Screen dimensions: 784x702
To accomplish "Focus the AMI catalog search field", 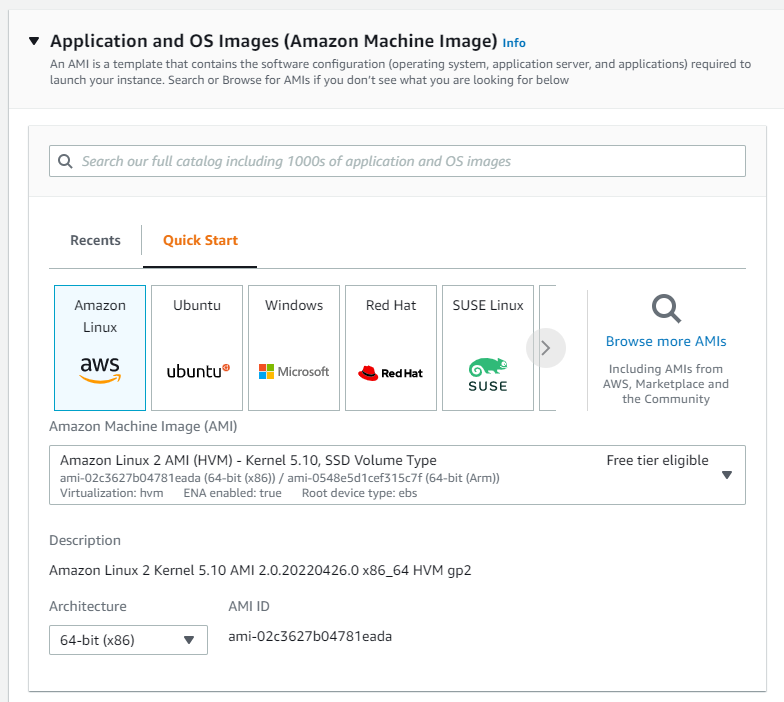I will point(397,161).
